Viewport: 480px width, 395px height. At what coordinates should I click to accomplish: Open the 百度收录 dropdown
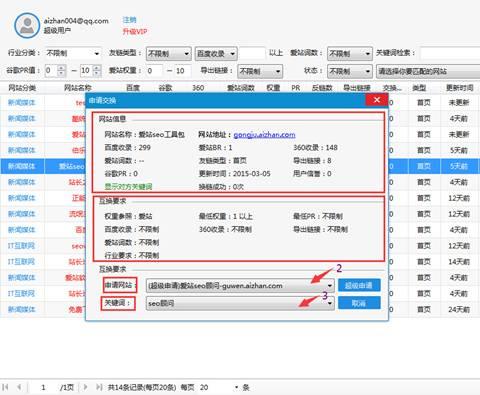pos(216,53)
